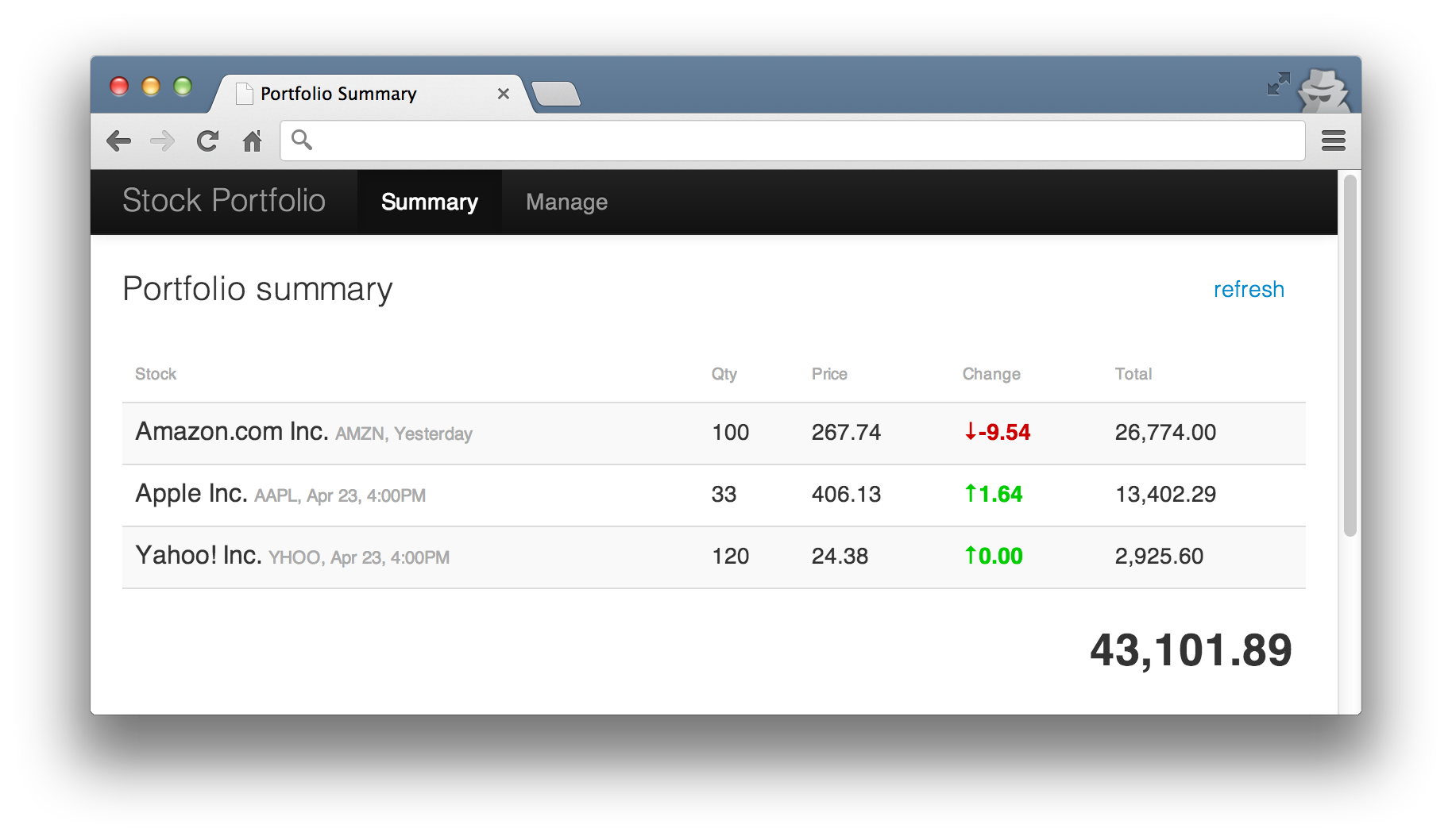Click the refresh link
The height and width of the screenshot is (840, 1452).
click(x=1248, y=289)
